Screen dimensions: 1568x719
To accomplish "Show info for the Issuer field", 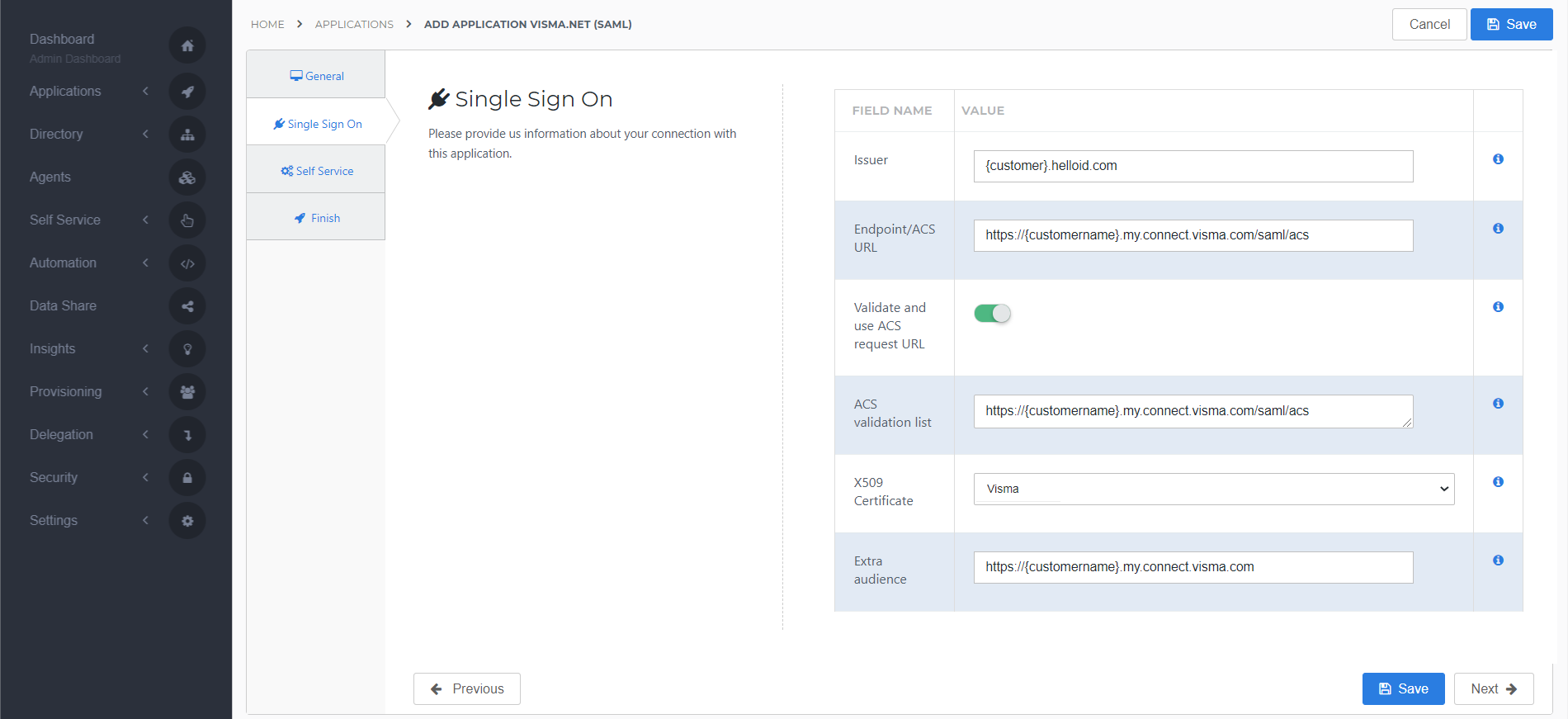I will (1498, 159).
